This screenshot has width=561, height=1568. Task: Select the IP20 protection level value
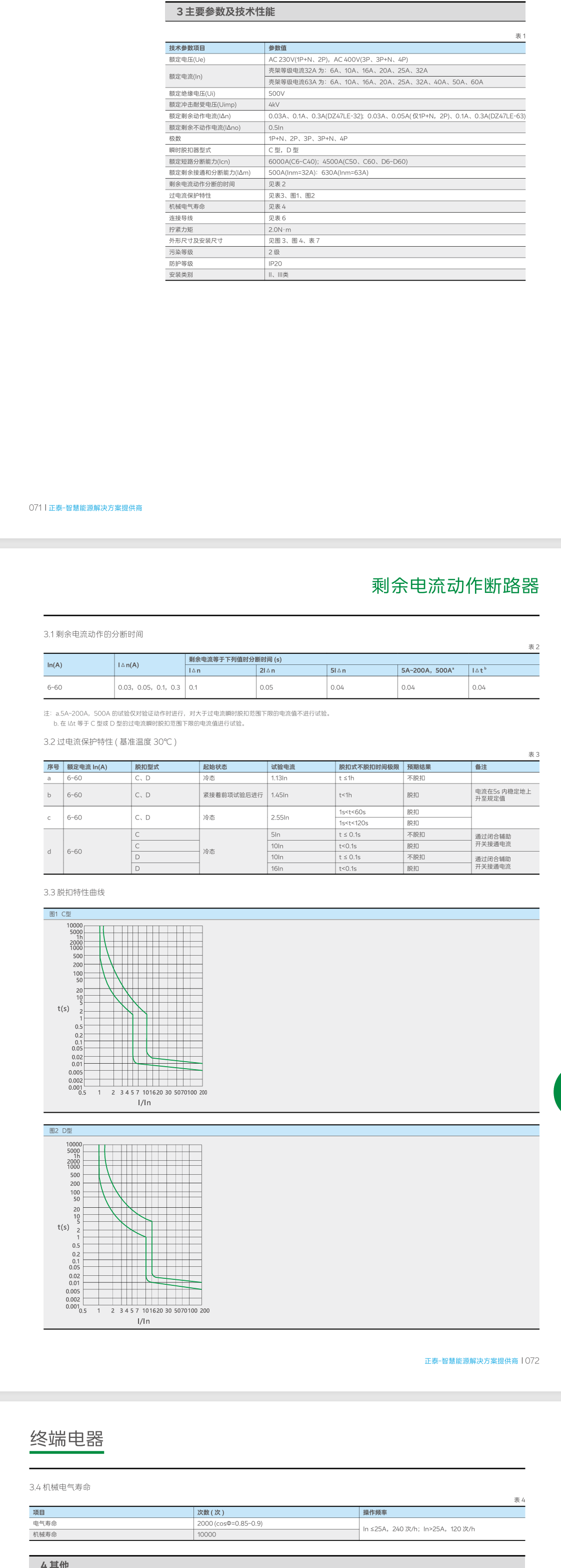click(x=275, y=264)
